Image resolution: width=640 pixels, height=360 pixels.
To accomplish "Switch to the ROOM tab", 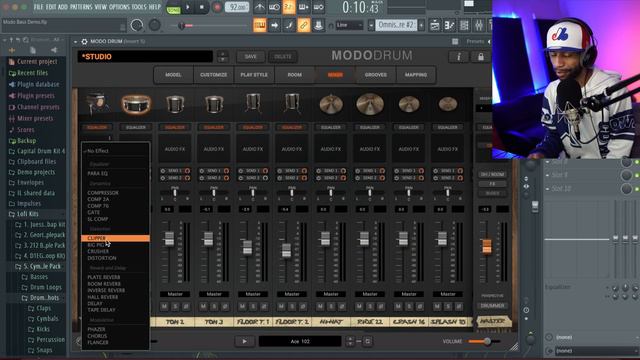I will (294, 75).
